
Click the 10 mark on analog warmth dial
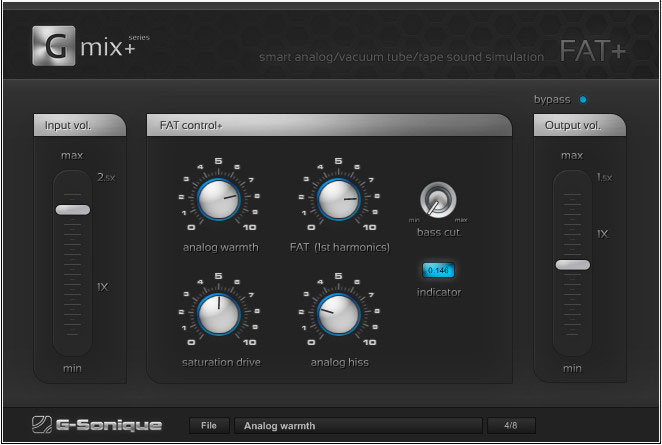pos(250,228)
